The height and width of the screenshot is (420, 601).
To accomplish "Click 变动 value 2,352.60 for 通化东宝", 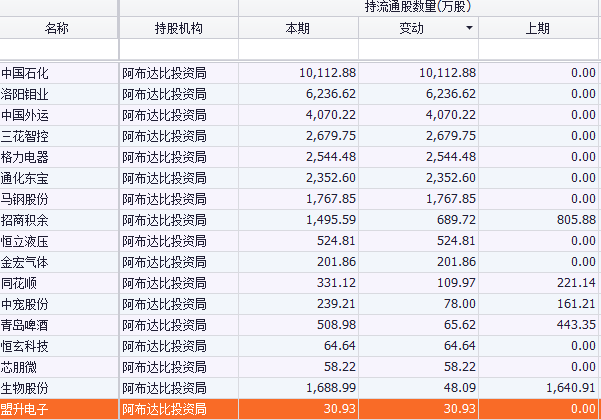I will click(x=451, y=178).
